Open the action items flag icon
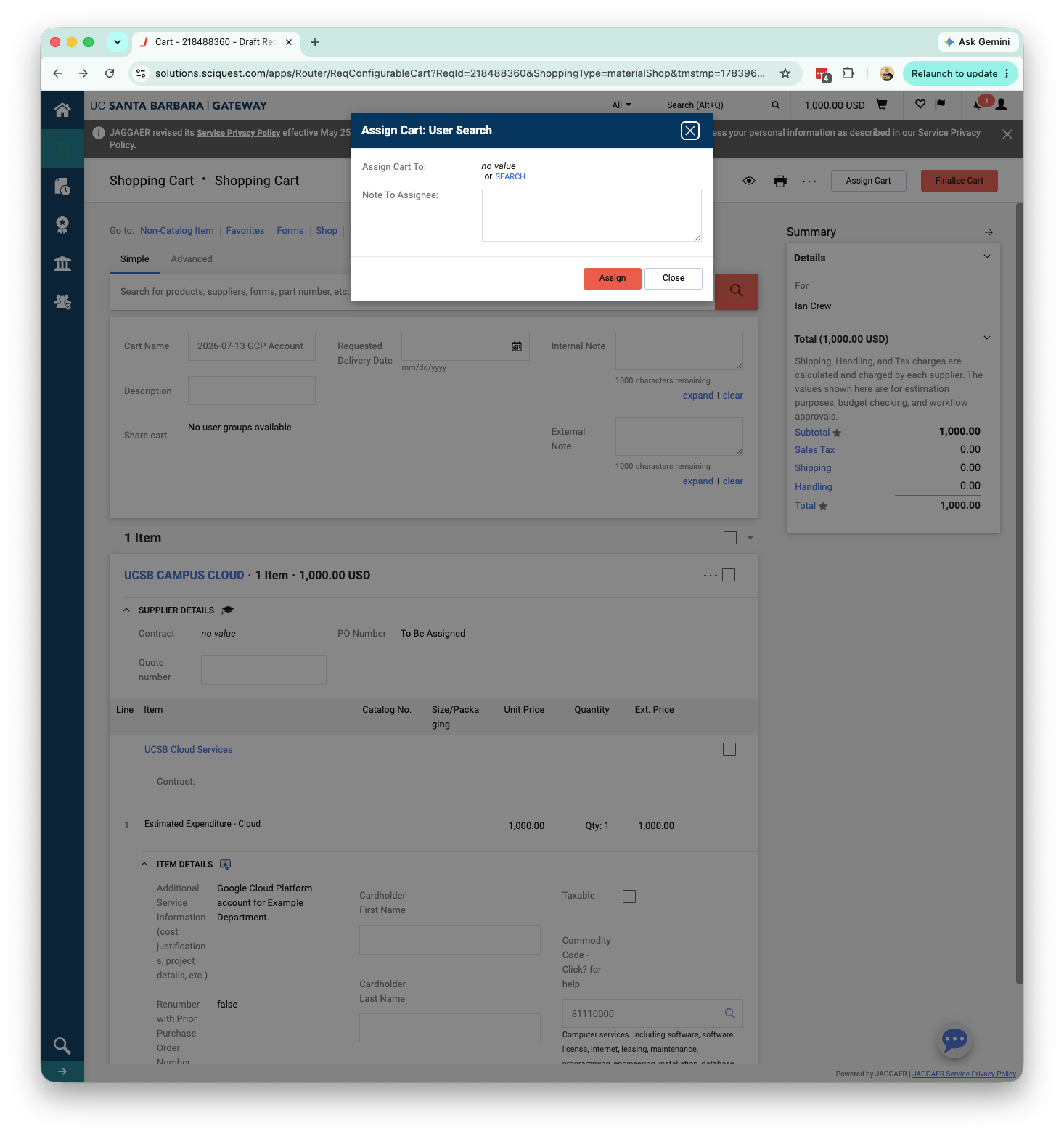The width and height of the screenshot is (1064, 1136). click(x=941, y=105)
